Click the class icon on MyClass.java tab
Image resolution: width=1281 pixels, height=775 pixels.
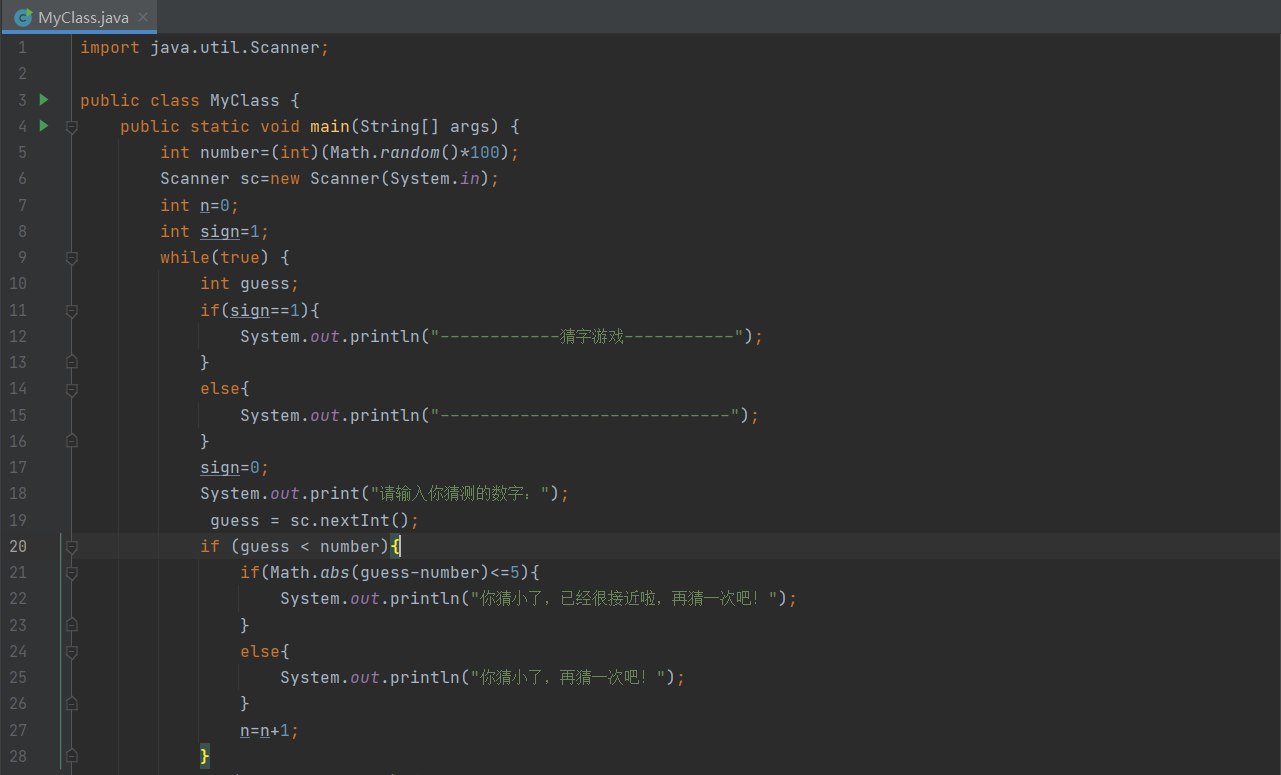pos(22,18)
